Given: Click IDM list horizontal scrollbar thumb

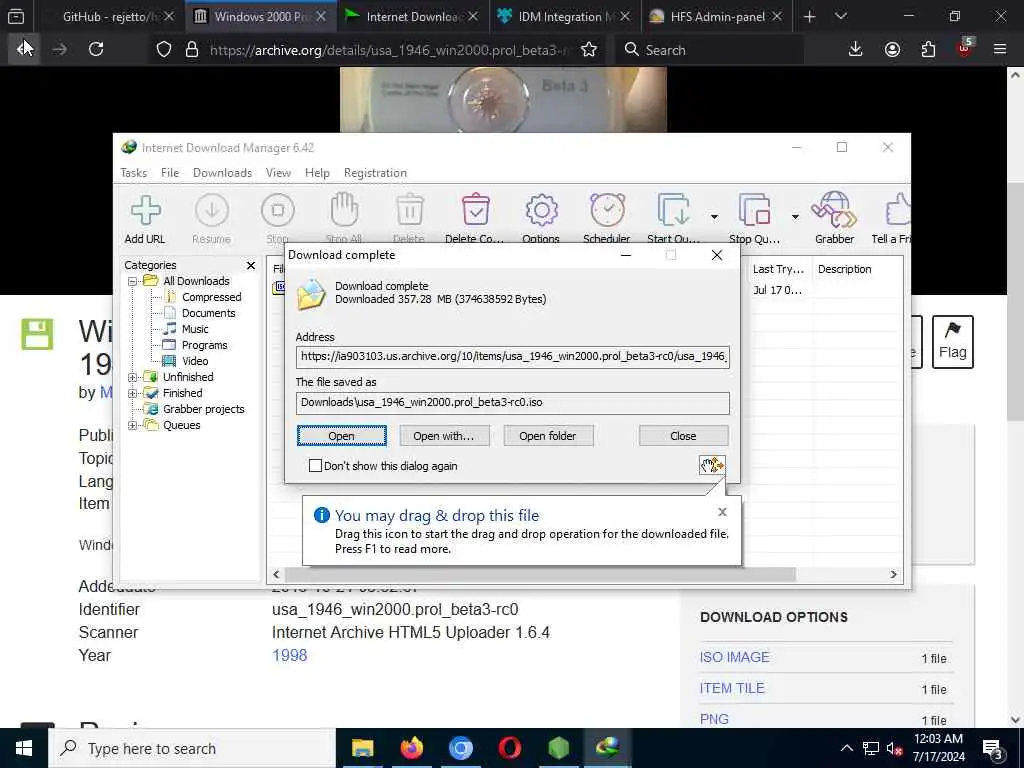Looking at the screenshot, I should [539, 574].
